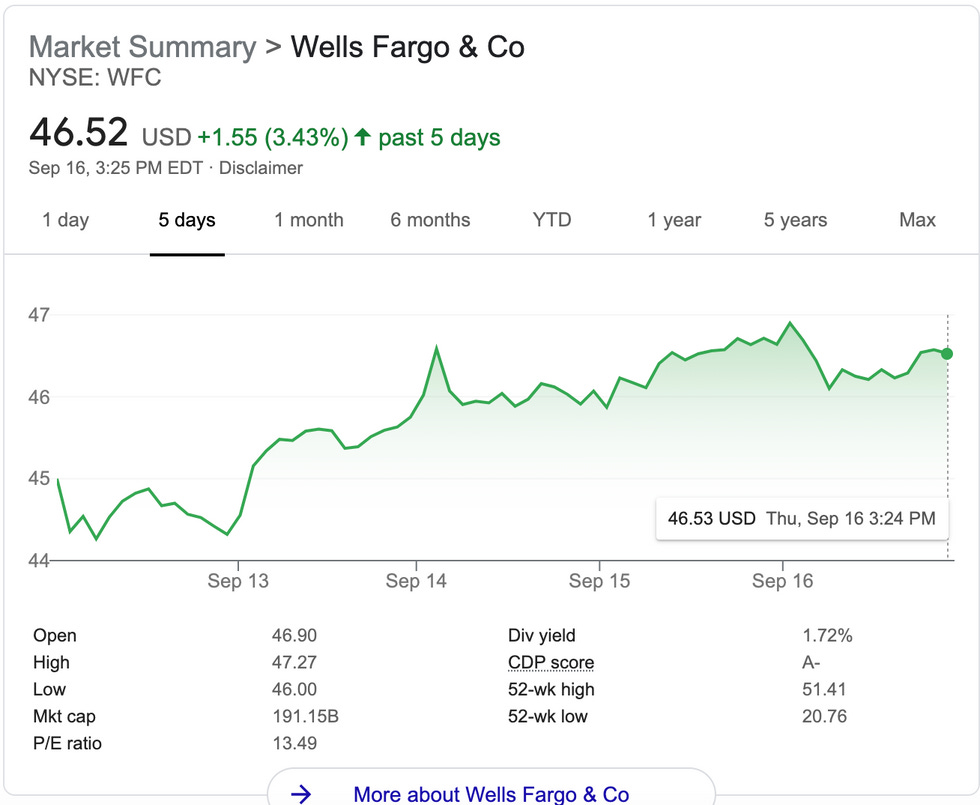Click the Mkt cap value 191.15B
Image resolution: width=980 pixels, height=805 pixels.
(x=306, y=716)
